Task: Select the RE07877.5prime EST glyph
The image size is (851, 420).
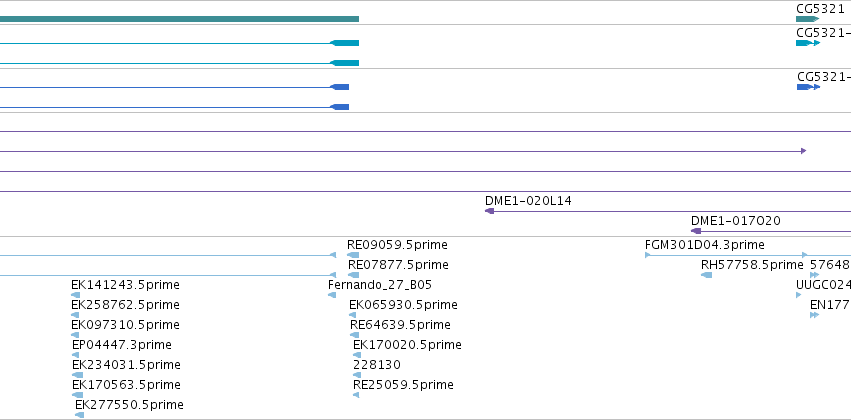Action: [x=353, y=275]
